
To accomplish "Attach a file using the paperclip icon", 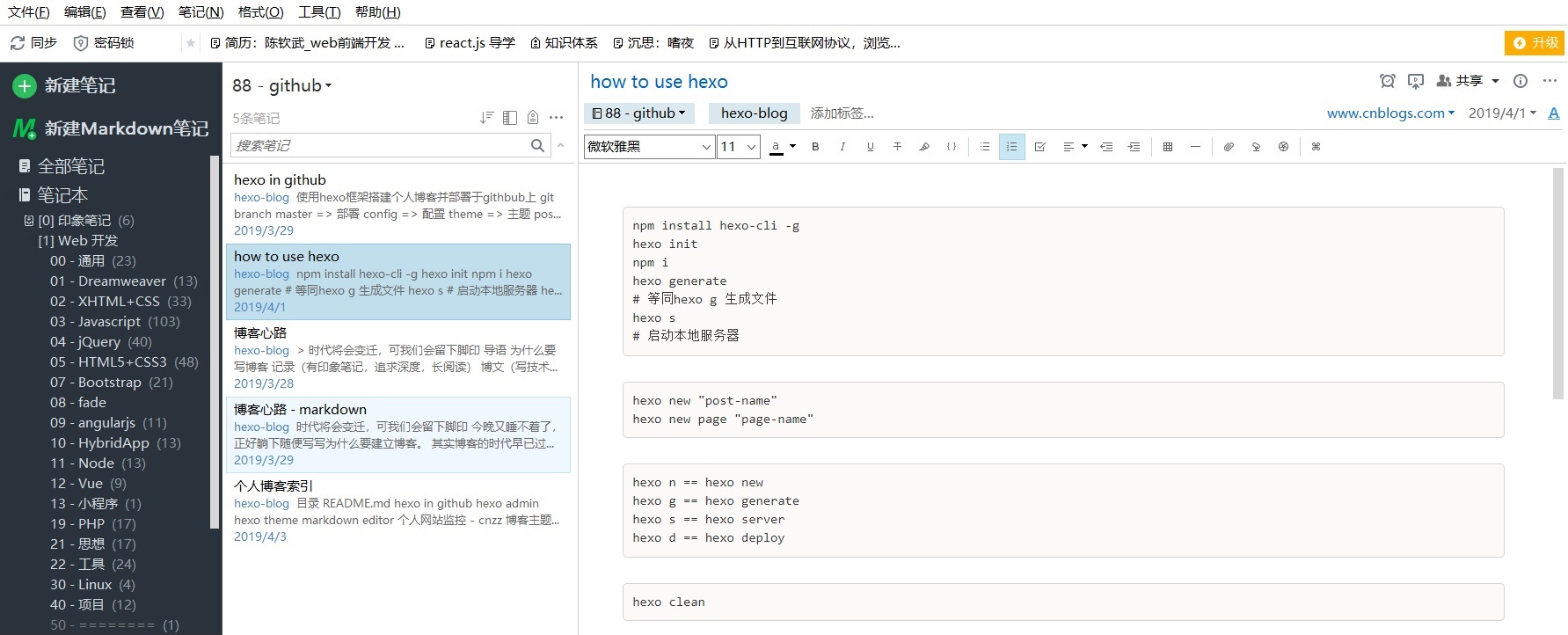I will (1229, 147).
